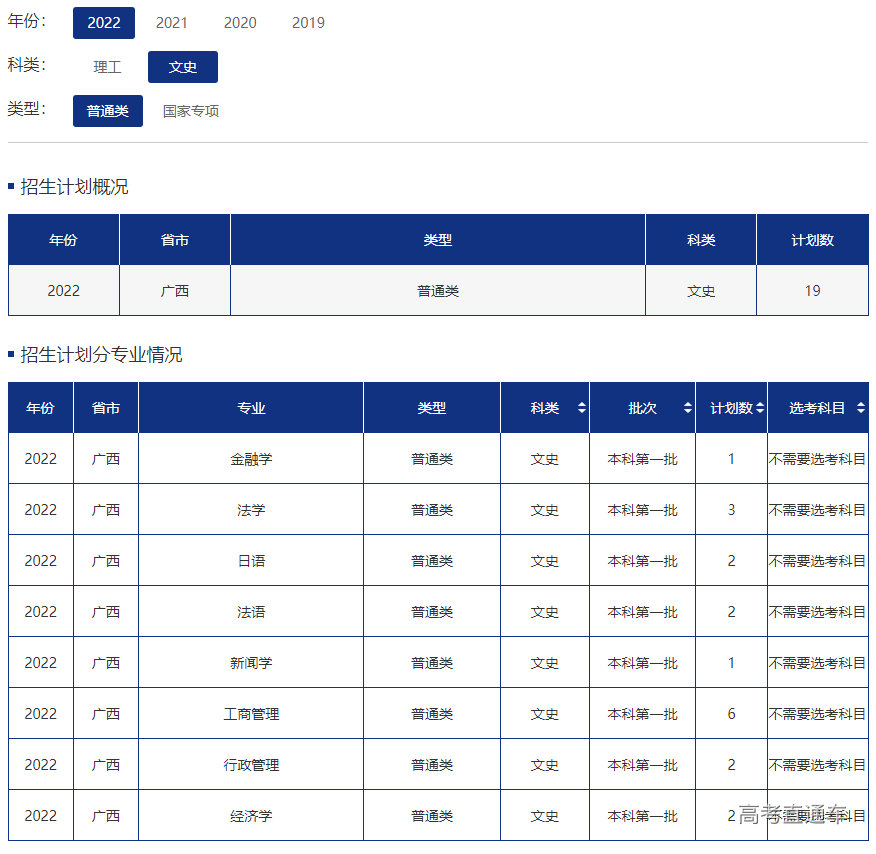876x854 pixels.
Task: Click the 专业 column header
Action: (x=251, y=408)
